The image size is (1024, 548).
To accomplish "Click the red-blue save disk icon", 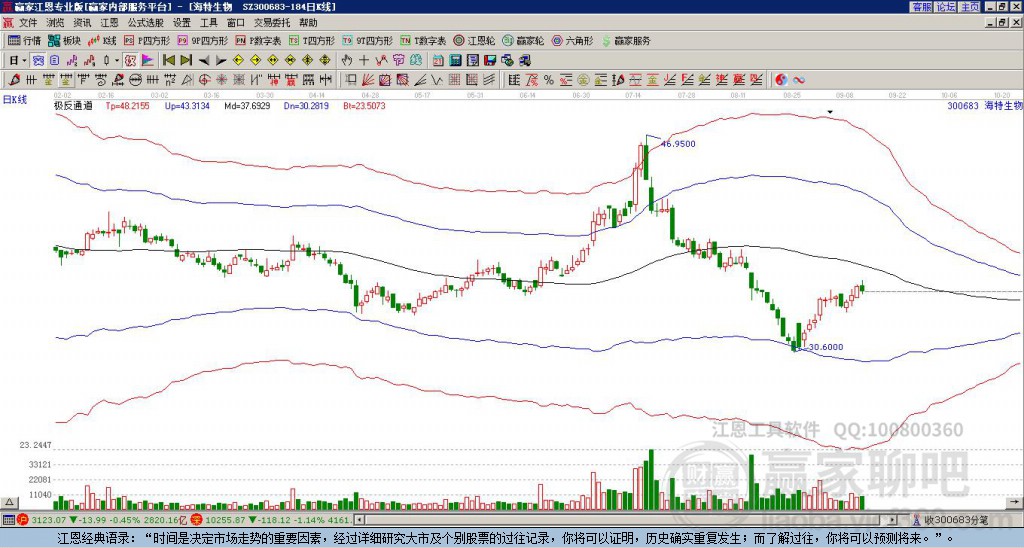I will point(490,60).
